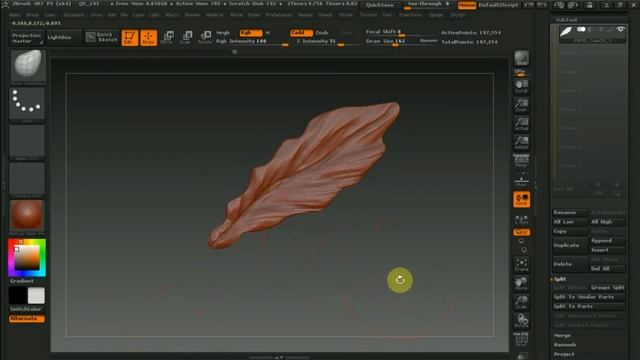The image size is (640, 360).
Task: Toggle the orange Alternate button
Action: tap(27, 319)
